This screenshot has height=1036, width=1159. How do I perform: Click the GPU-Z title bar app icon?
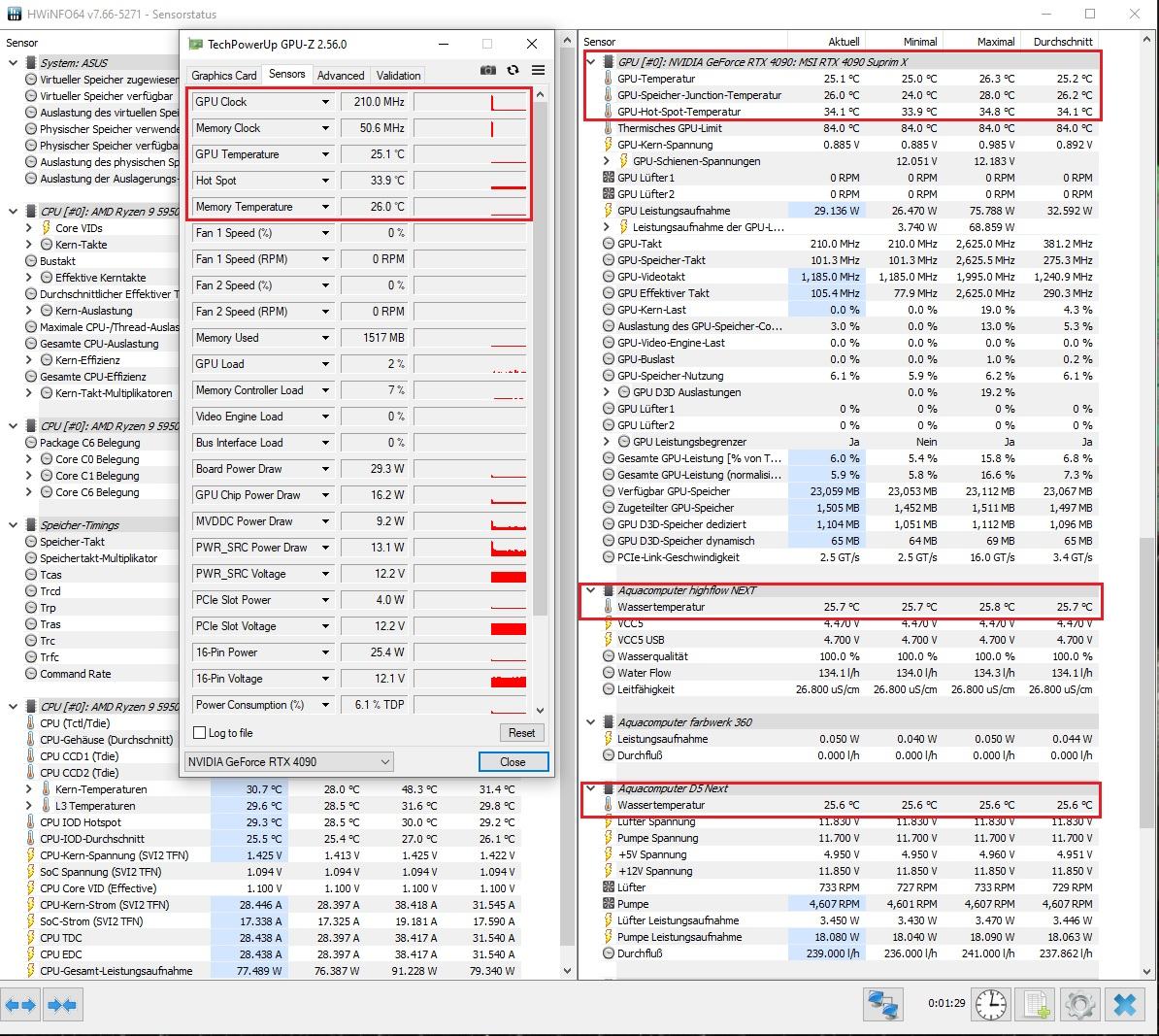tap(195, 45)
